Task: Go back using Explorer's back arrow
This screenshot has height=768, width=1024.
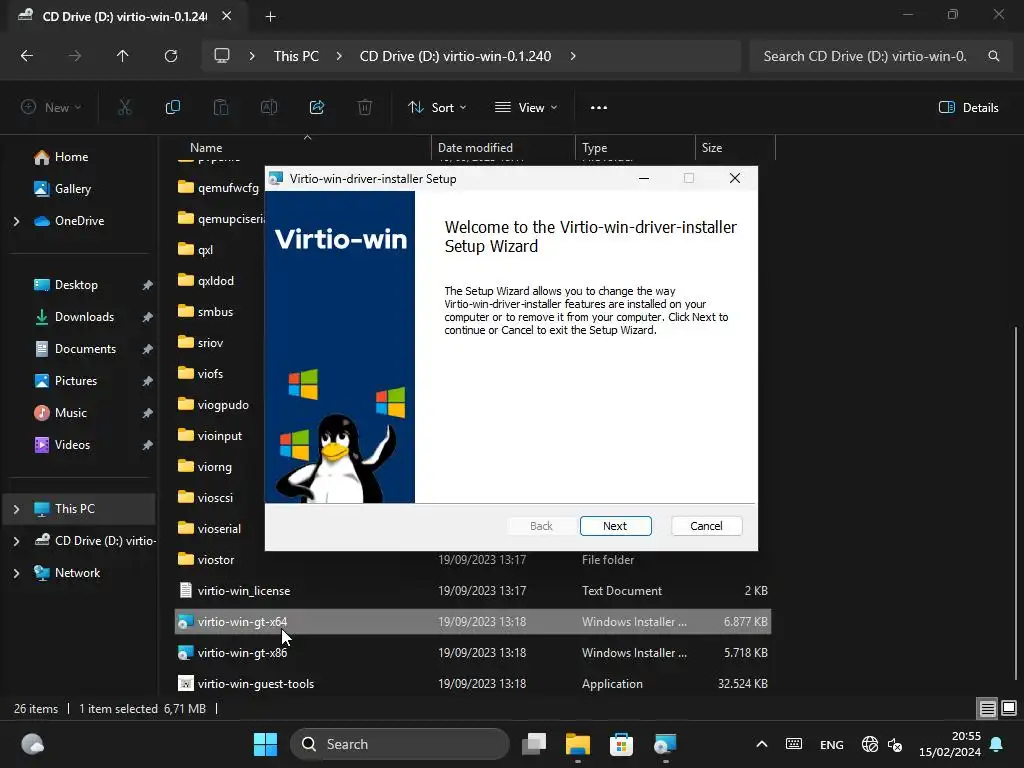Action: 27,56
